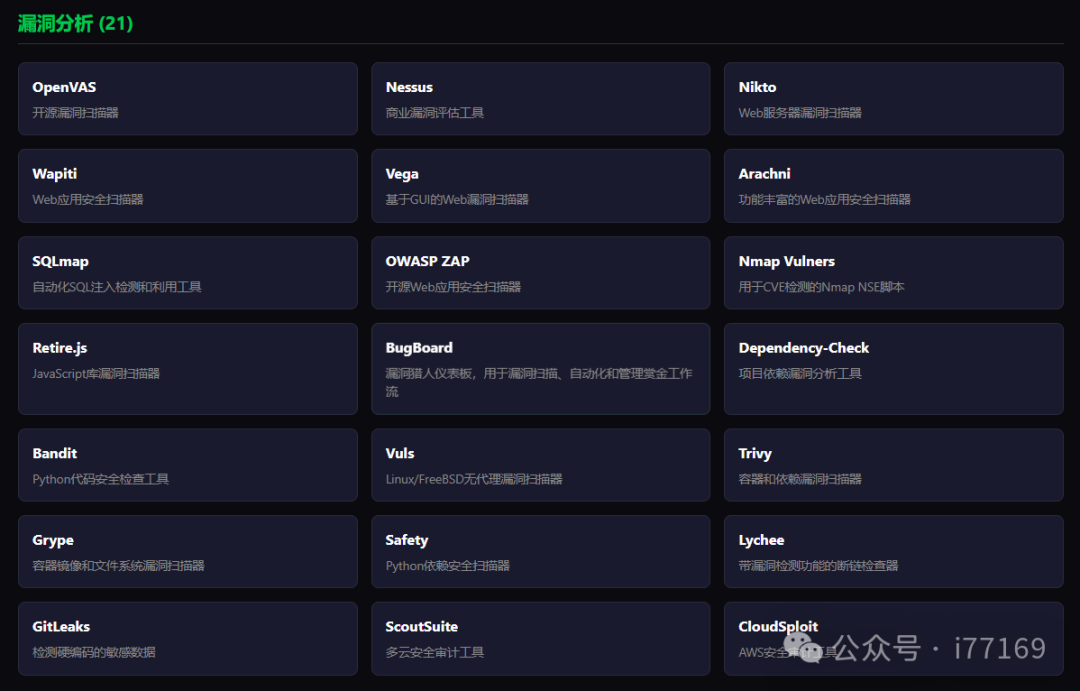
Task: Select the Vega GUI scanner card
Action: click(x=541, y=185)
